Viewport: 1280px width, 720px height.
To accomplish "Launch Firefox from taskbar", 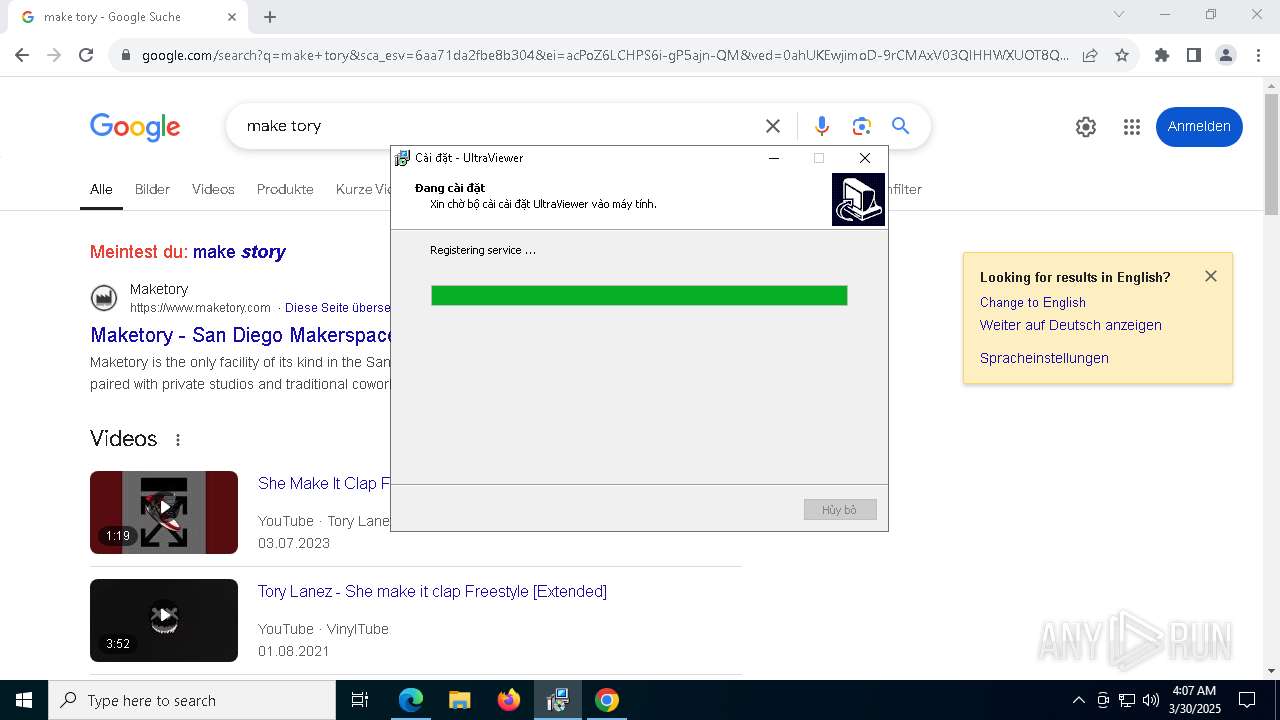I will coord(509,700).
